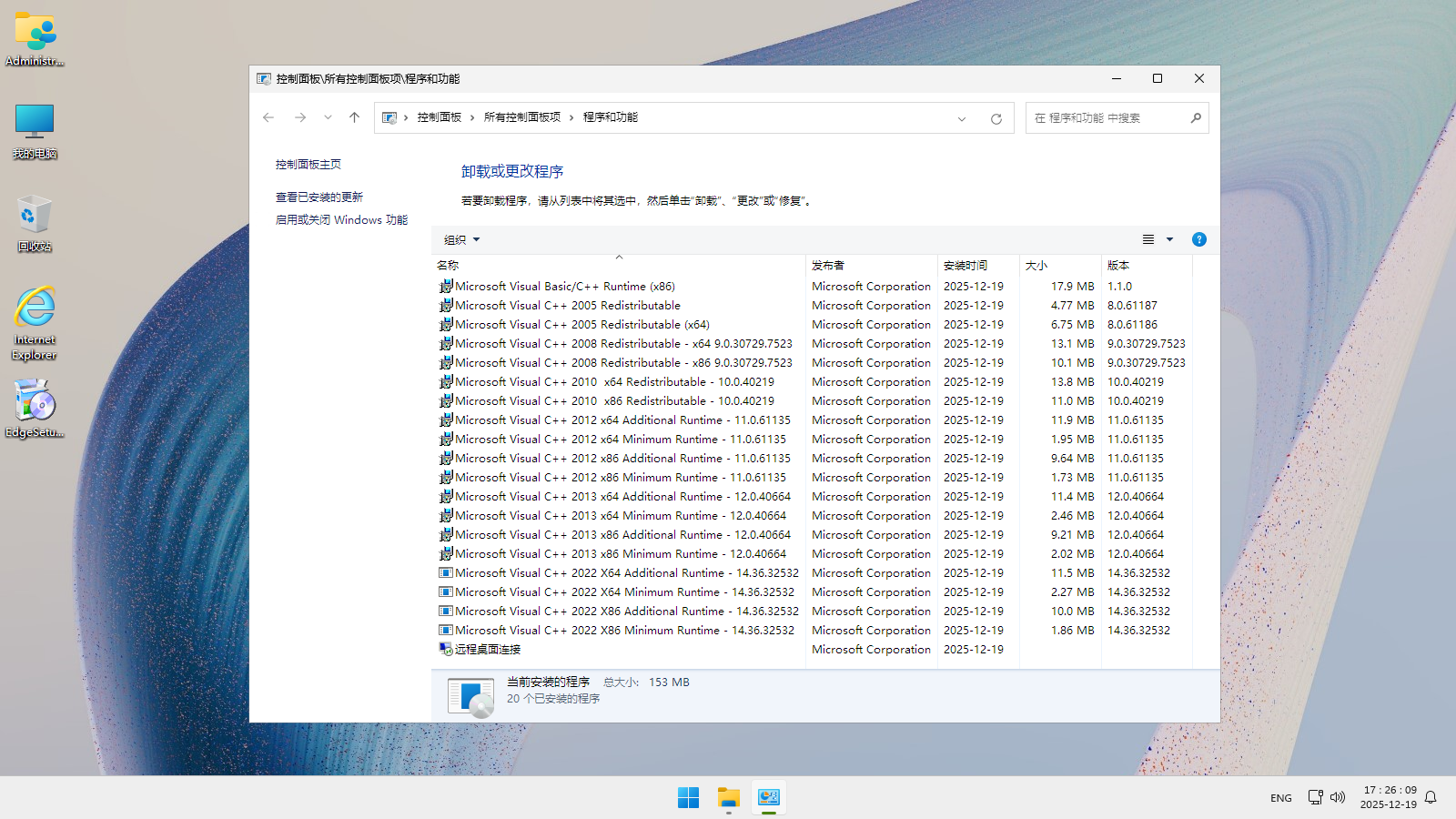Screen dimensions: 1456x819
Task: Click ENG input language indicator
Action: tap(1281, 798)
